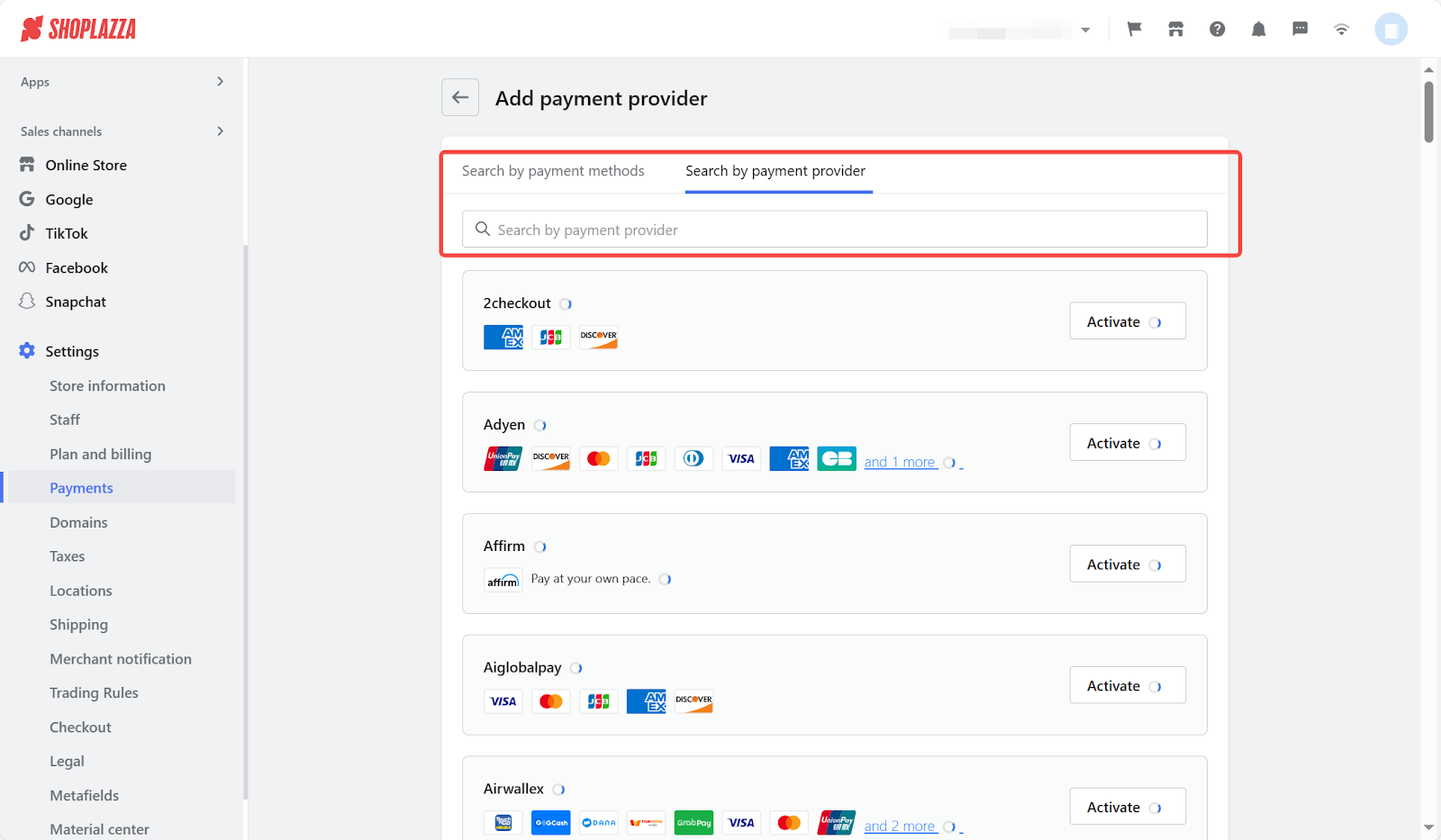Open Checkout settings
This screenshot has width=1441, height=840.
(80, 727)
